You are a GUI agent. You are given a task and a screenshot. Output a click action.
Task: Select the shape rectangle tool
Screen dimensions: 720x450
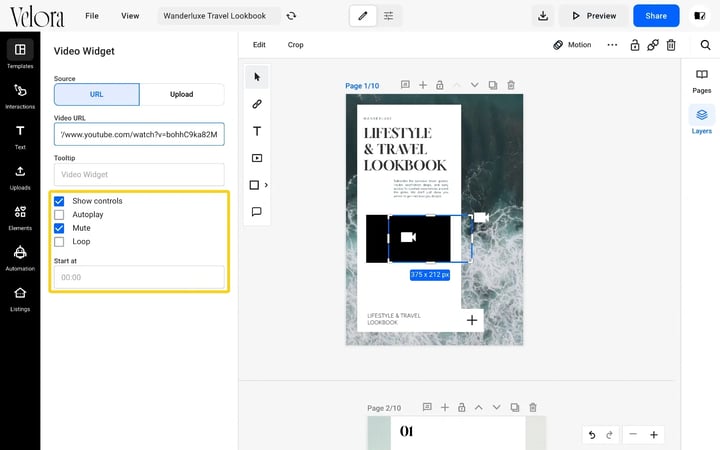[254, 185]
